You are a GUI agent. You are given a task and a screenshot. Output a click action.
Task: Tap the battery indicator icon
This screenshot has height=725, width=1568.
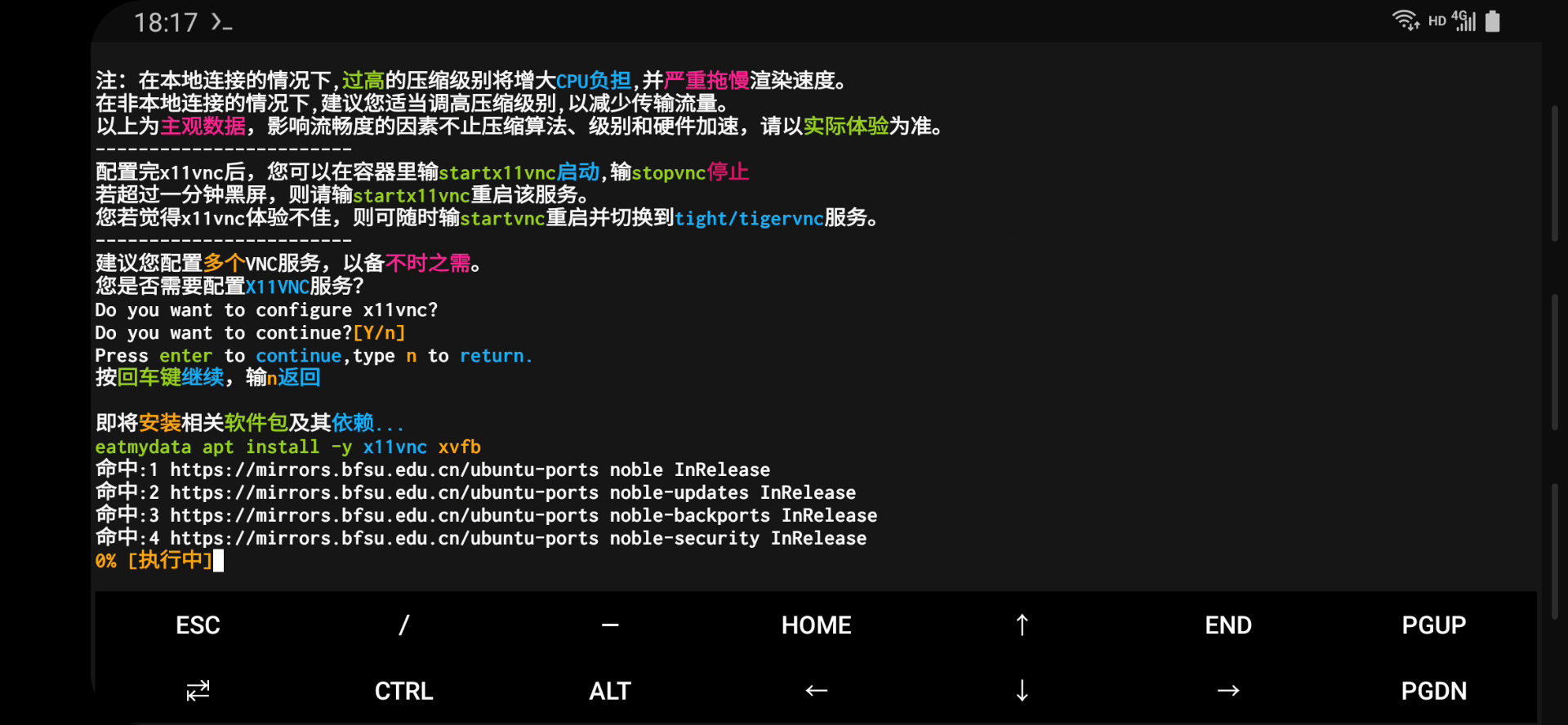[x=1492, y=21]
